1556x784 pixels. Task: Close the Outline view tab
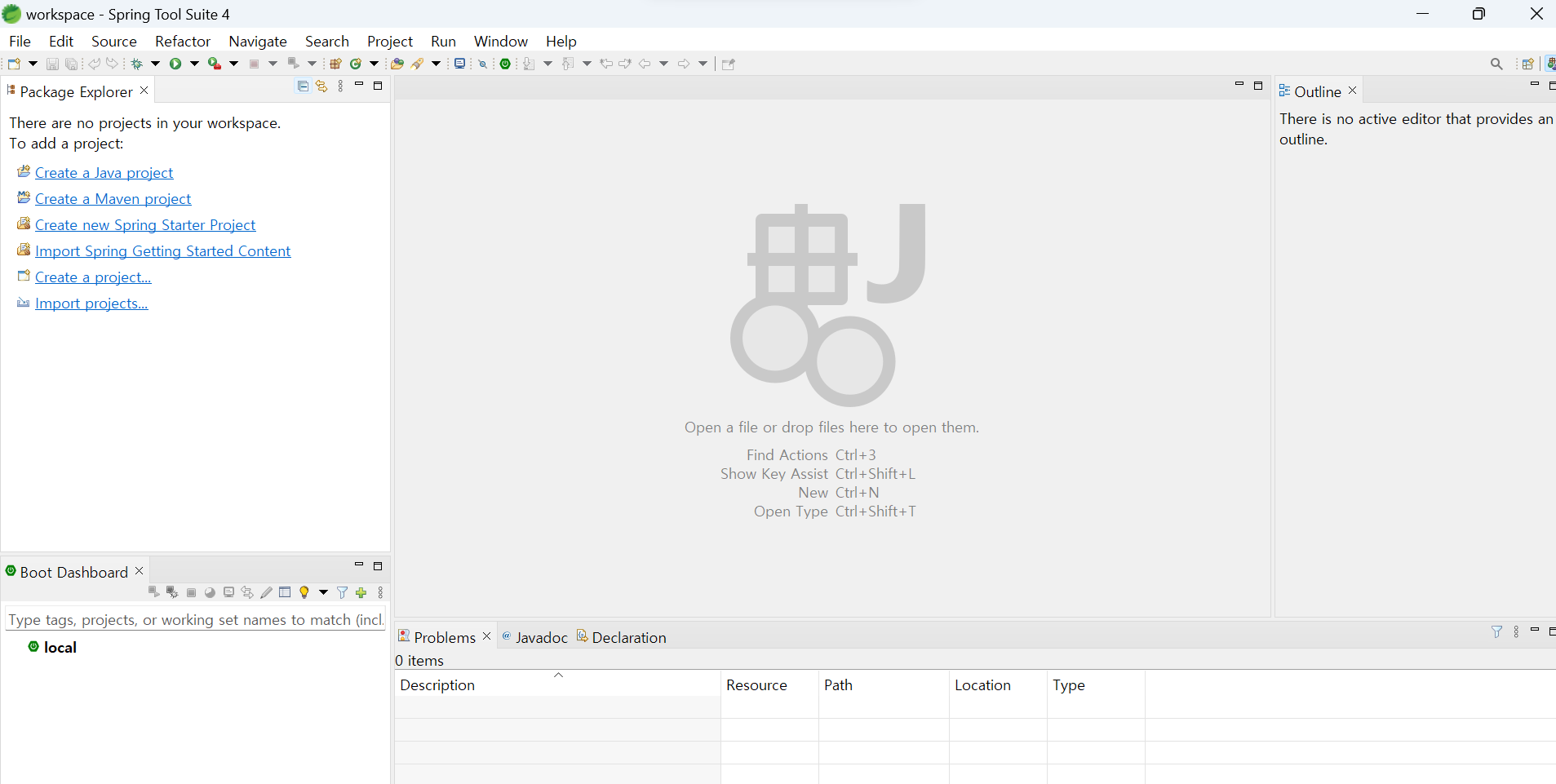pyautogui.click(x=1352, y=91)
